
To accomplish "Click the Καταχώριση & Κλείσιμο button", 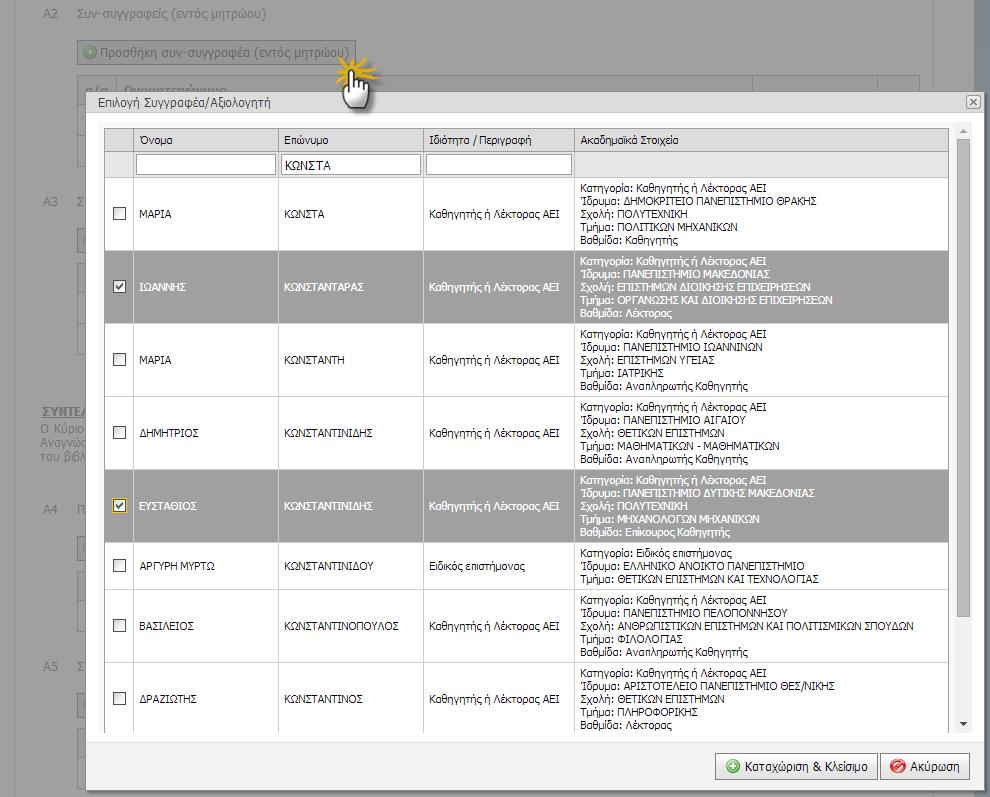I will click(x=796, y=766).
